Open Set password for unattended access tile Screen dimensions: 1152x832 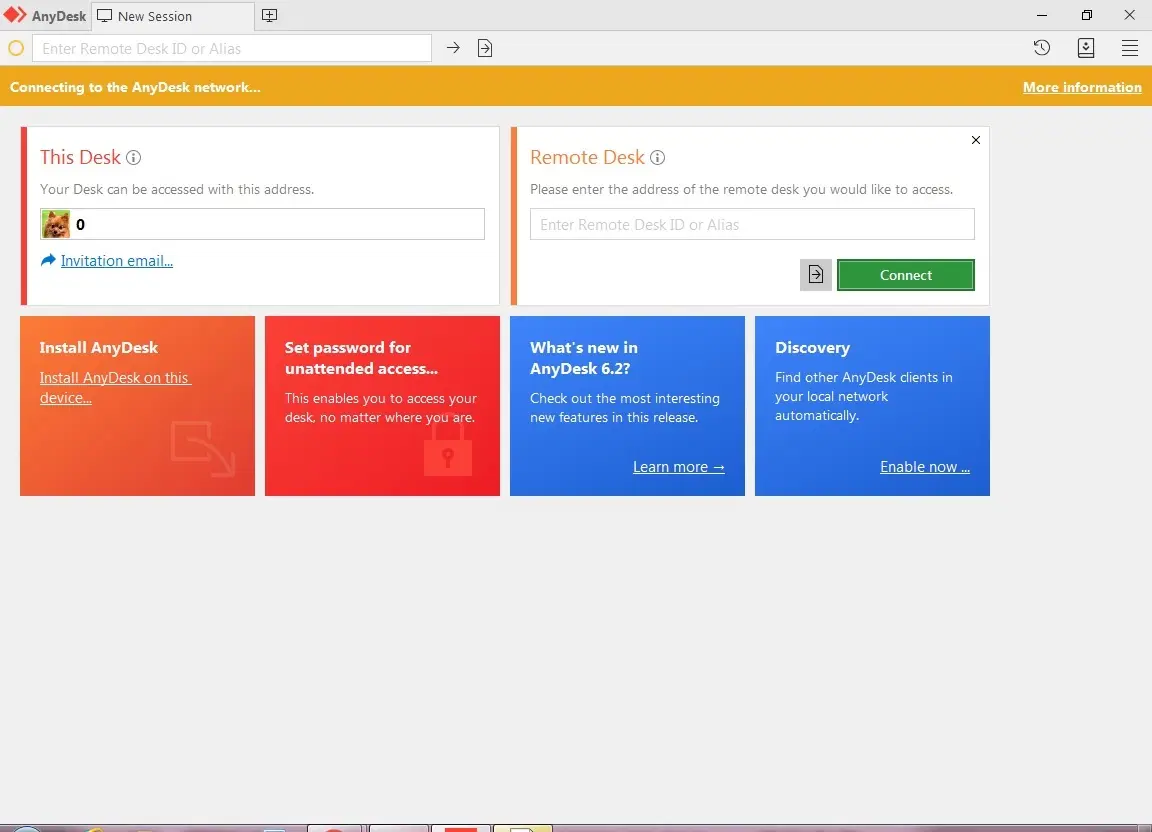click(x=382, y=406)
